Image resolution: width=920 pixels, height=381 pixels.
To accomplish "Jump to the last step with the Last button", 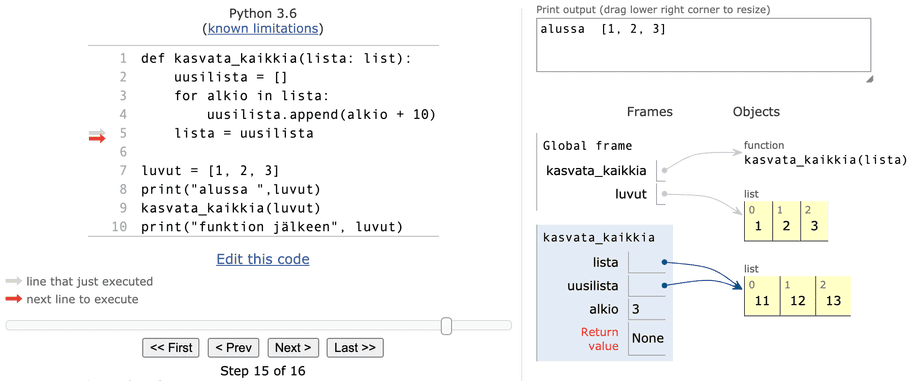I will (355, 348).
